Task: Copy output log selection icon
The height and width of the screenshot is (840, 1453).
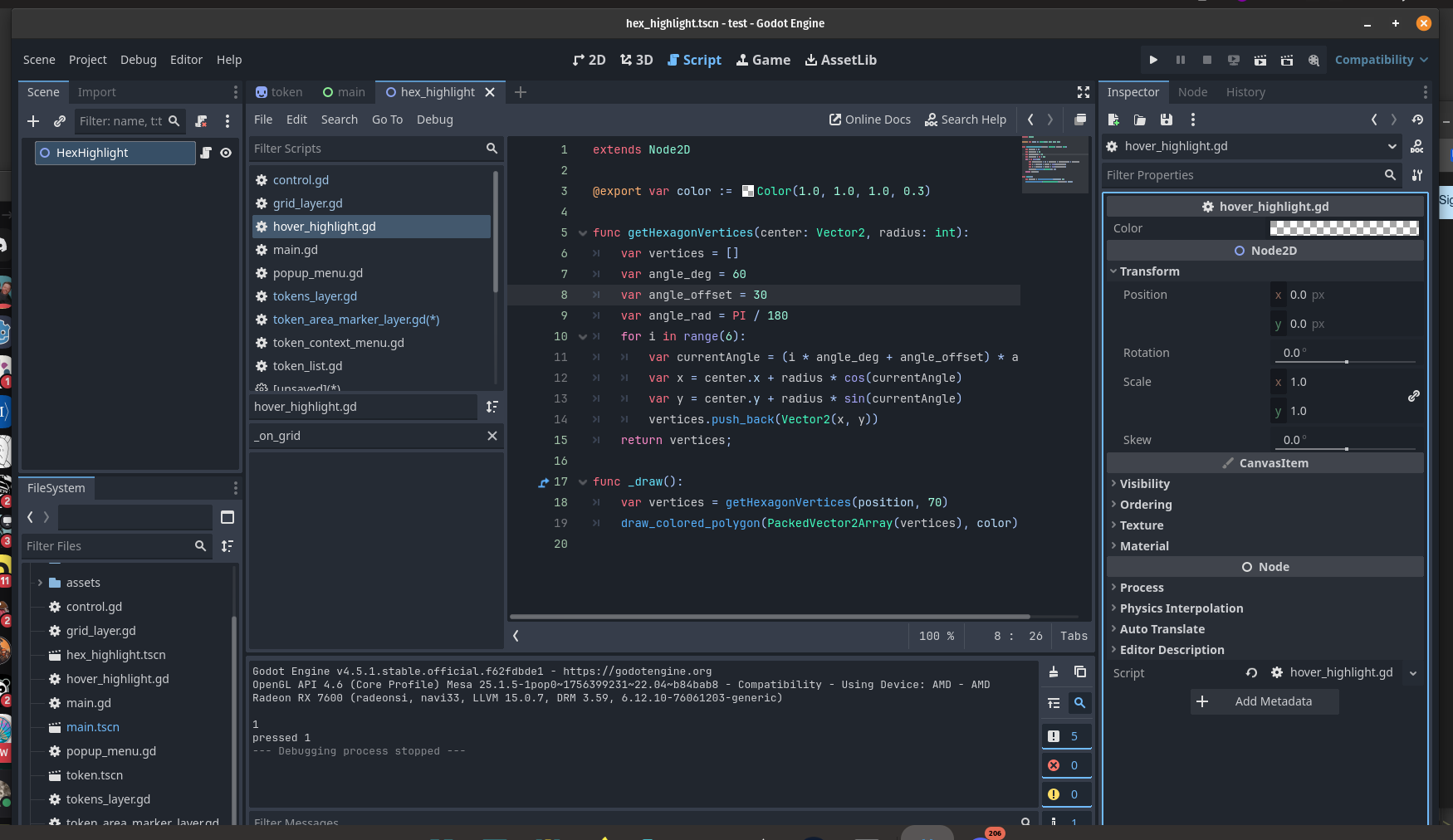Action: point(1079,672)
